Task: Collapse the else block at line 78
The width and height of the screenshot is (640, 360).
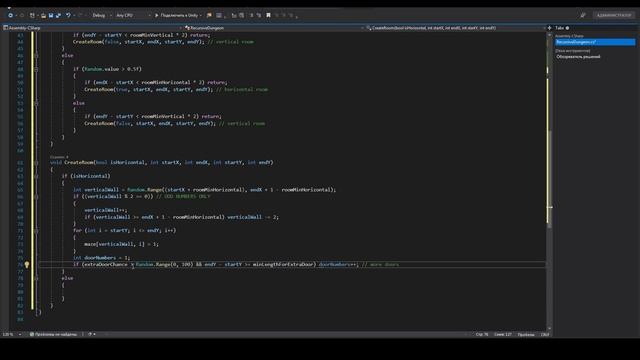Action: click(36, 278)
